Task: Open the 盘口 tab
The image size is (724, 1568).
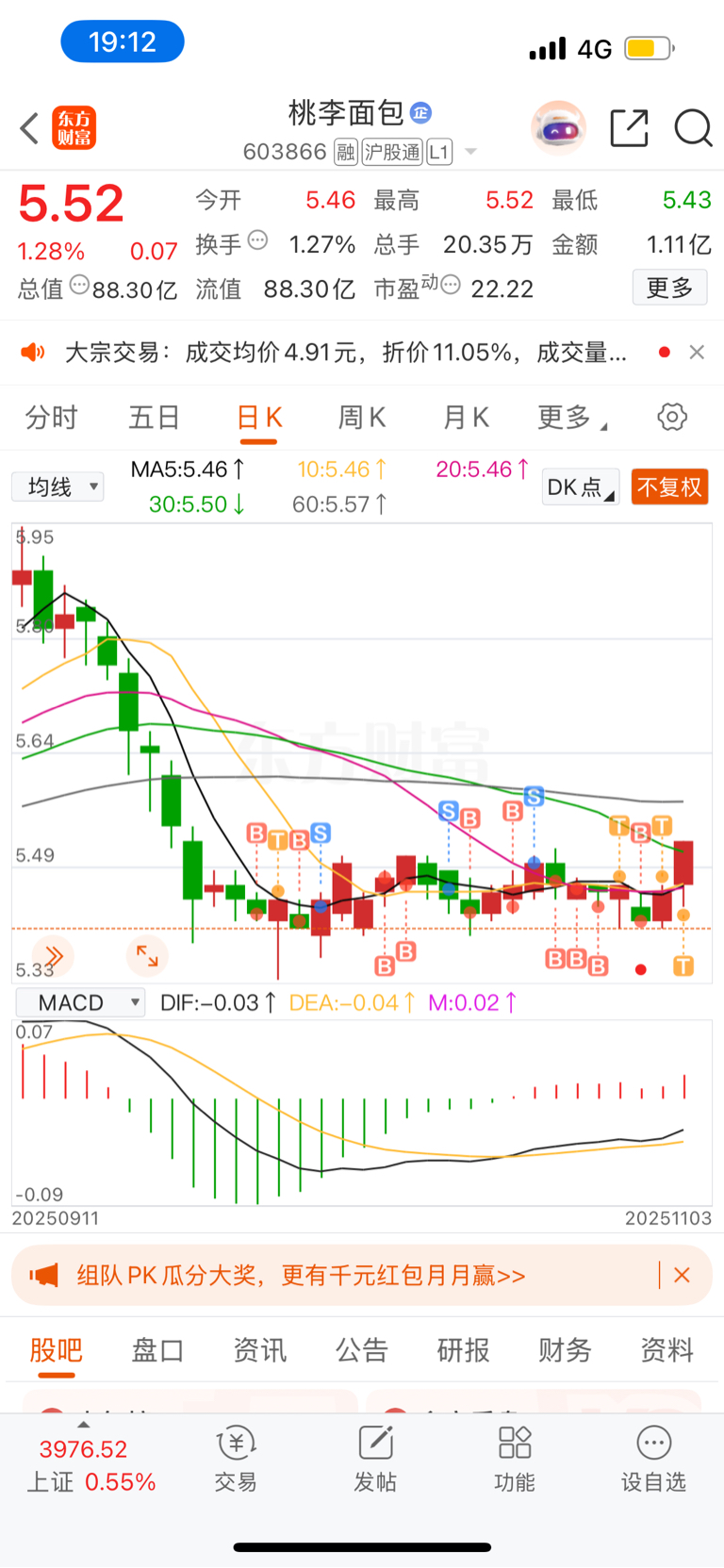Action: [x=157, y=1350]
